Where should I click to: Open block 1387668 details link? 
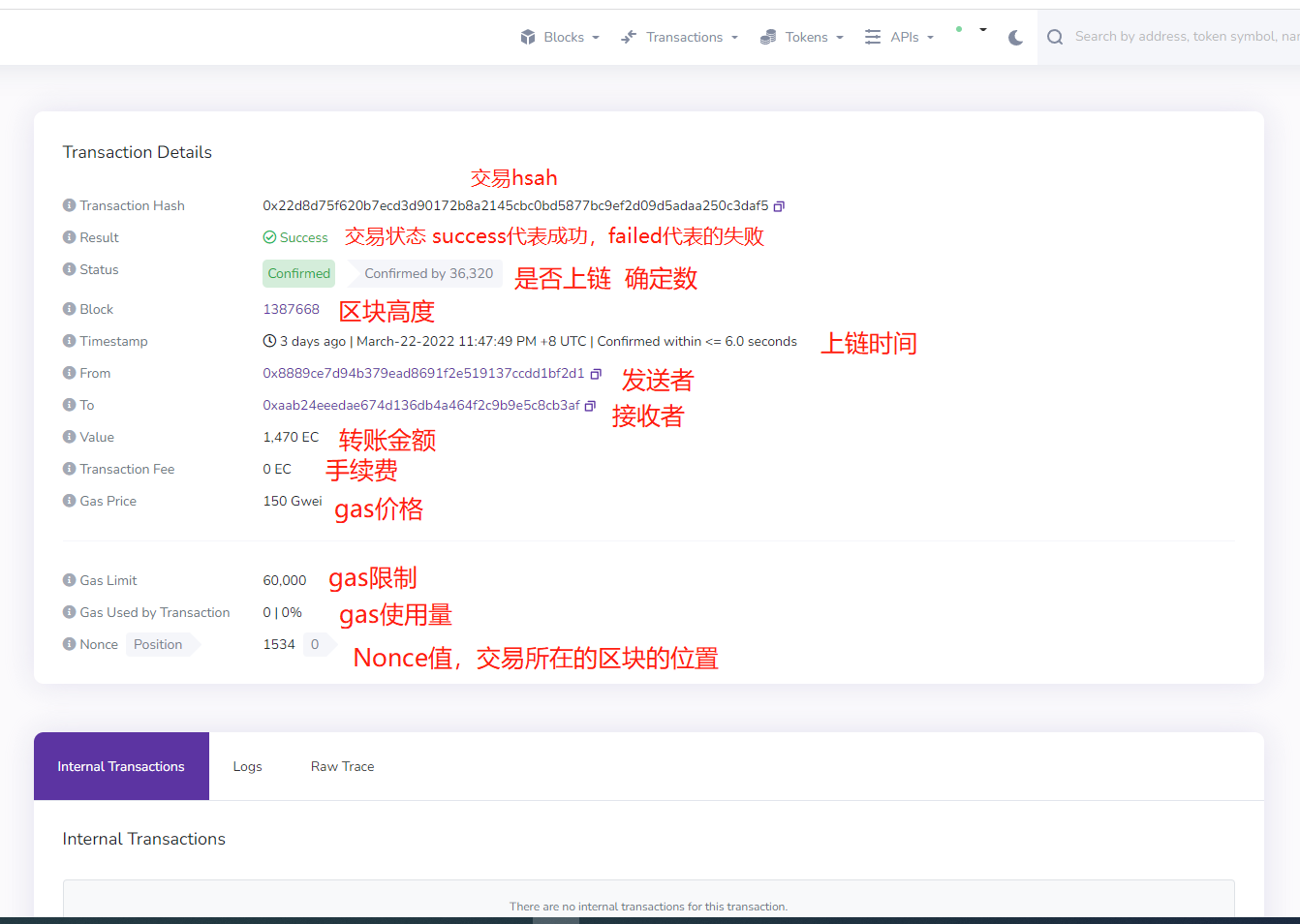[x=292, y=309]
